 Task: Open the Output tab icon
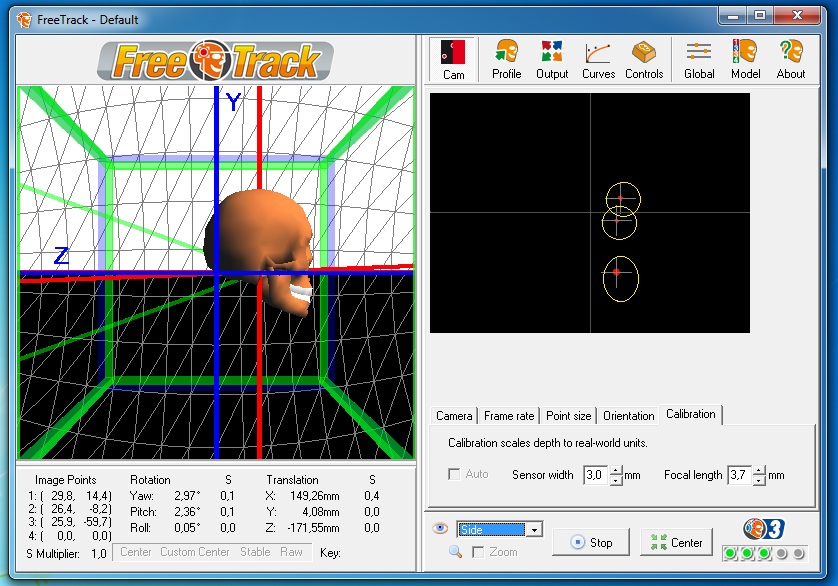[x=552, y=59]
